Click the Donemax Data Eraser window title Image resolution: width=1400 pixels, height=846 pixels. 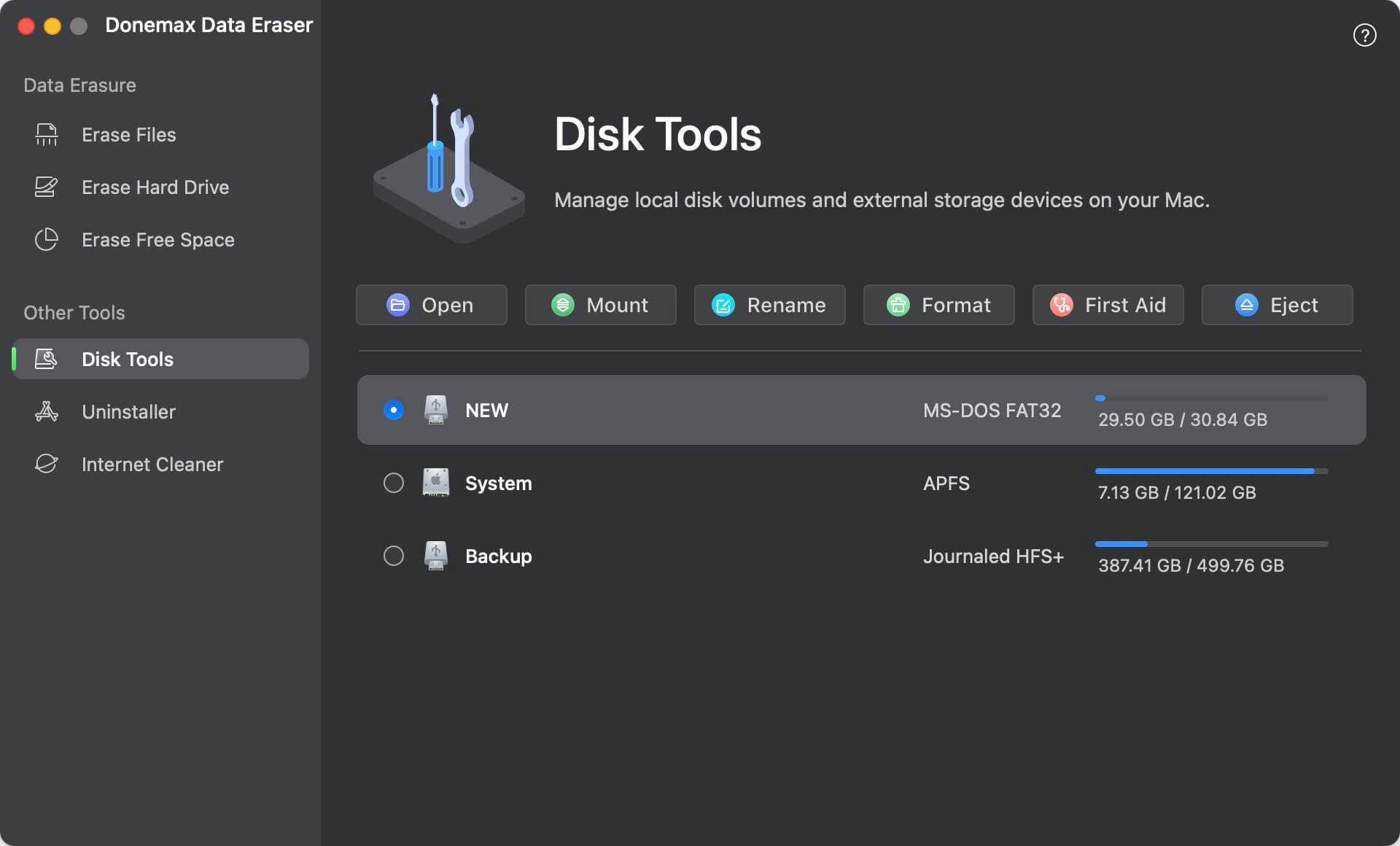(x=209, y=26)
